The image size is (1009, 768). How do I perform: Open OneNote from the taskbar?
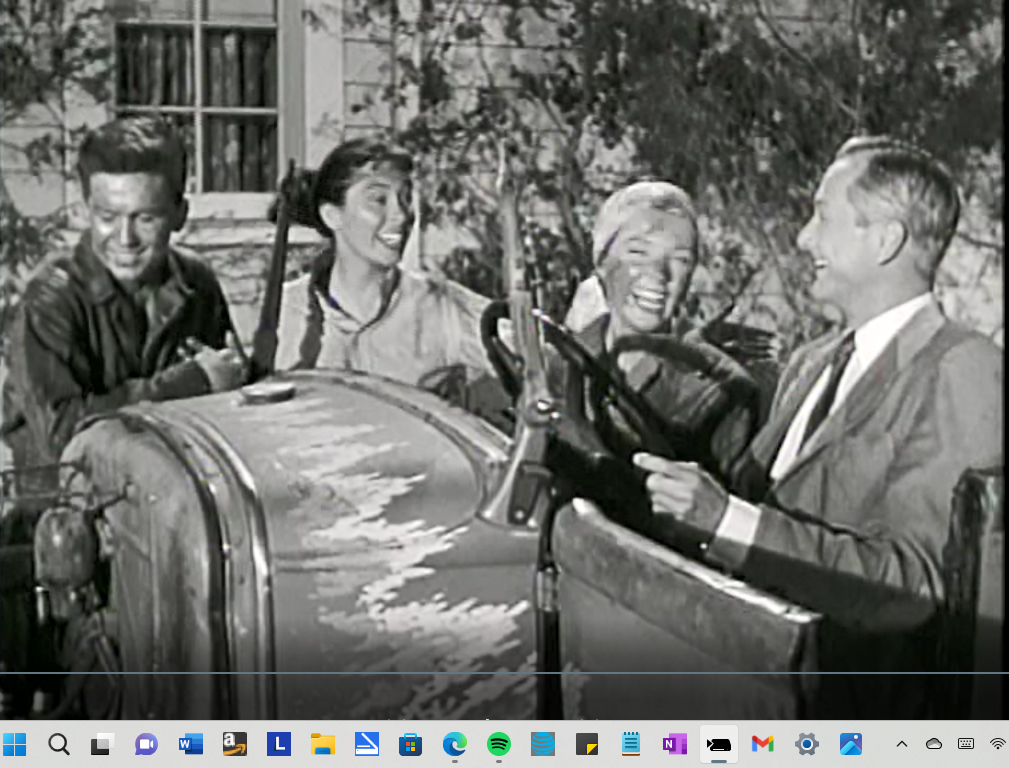click(674, 744)
